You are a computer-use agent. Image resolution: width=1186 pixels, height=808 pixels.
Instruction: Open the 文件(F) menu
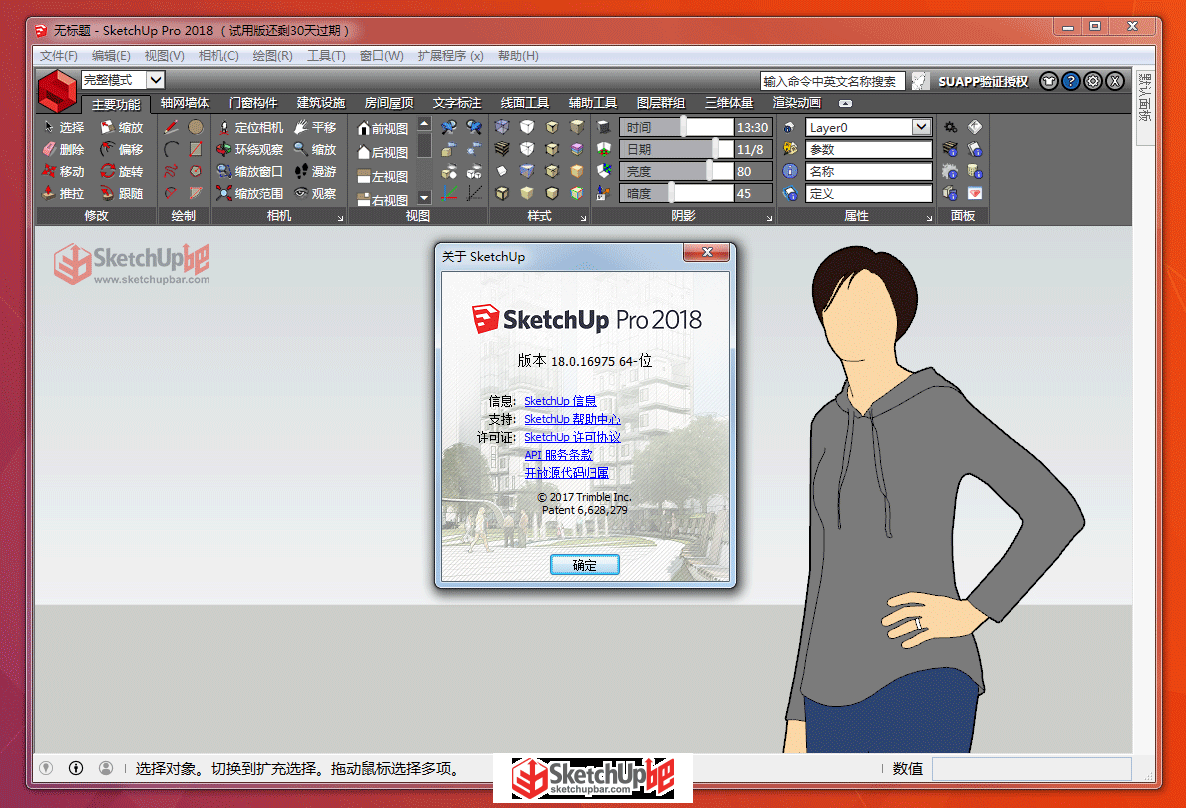58,55
